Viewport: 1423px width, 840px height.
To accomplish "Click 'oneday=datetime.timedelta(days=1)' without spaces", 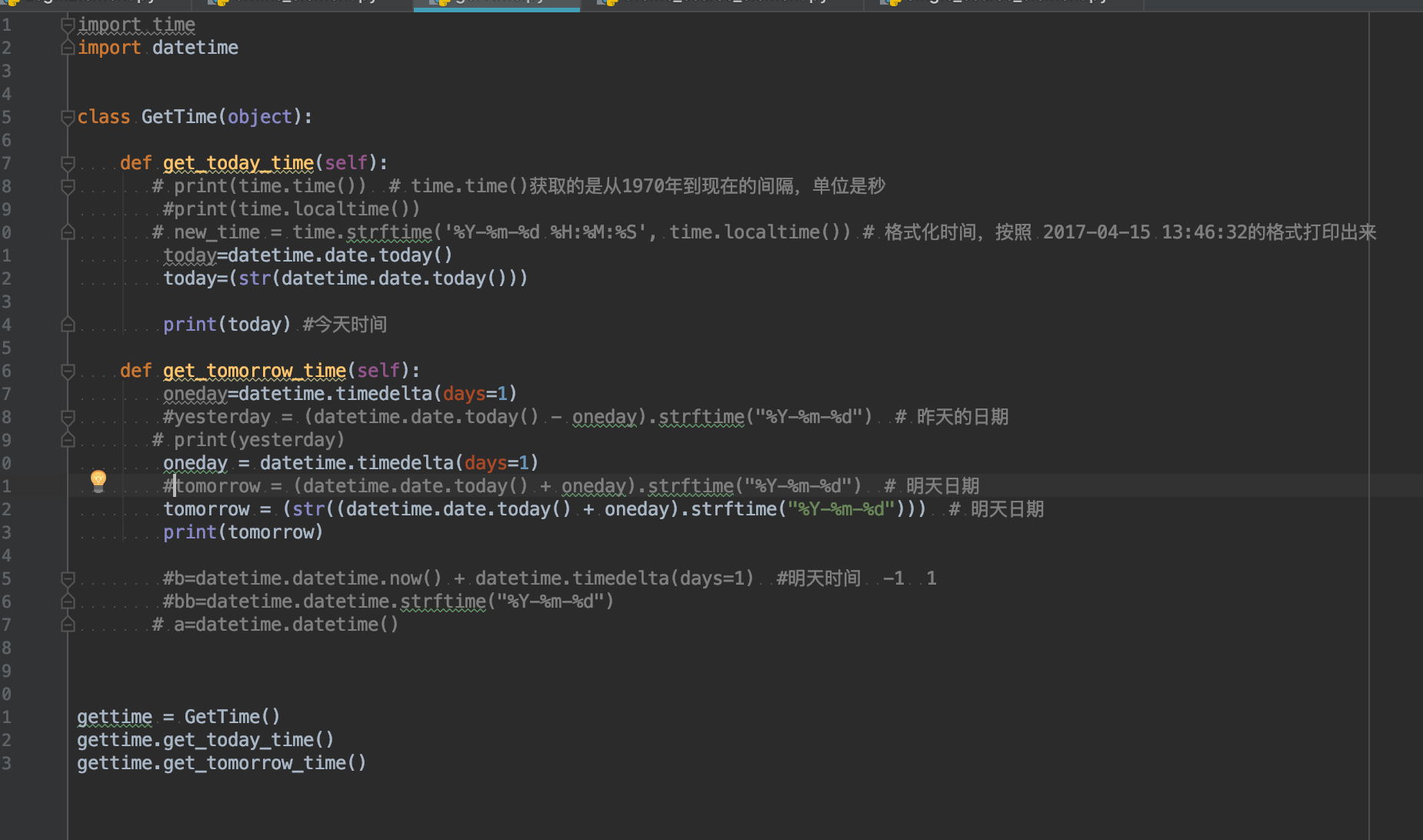I will (x=340, y=394).
